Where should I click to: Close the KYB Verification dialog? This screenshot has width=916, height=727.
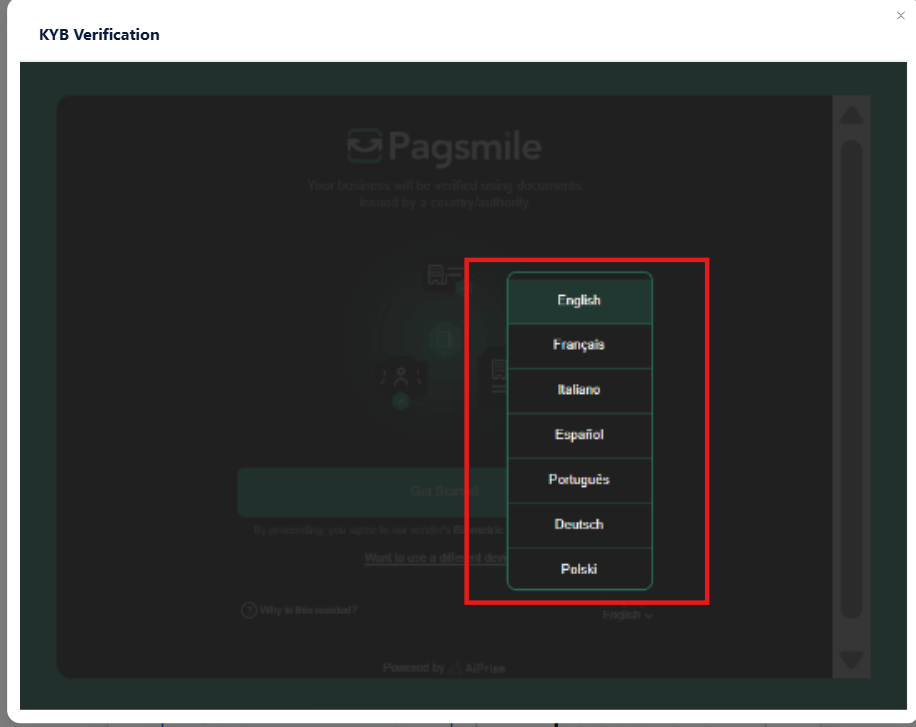click(901, 16)
